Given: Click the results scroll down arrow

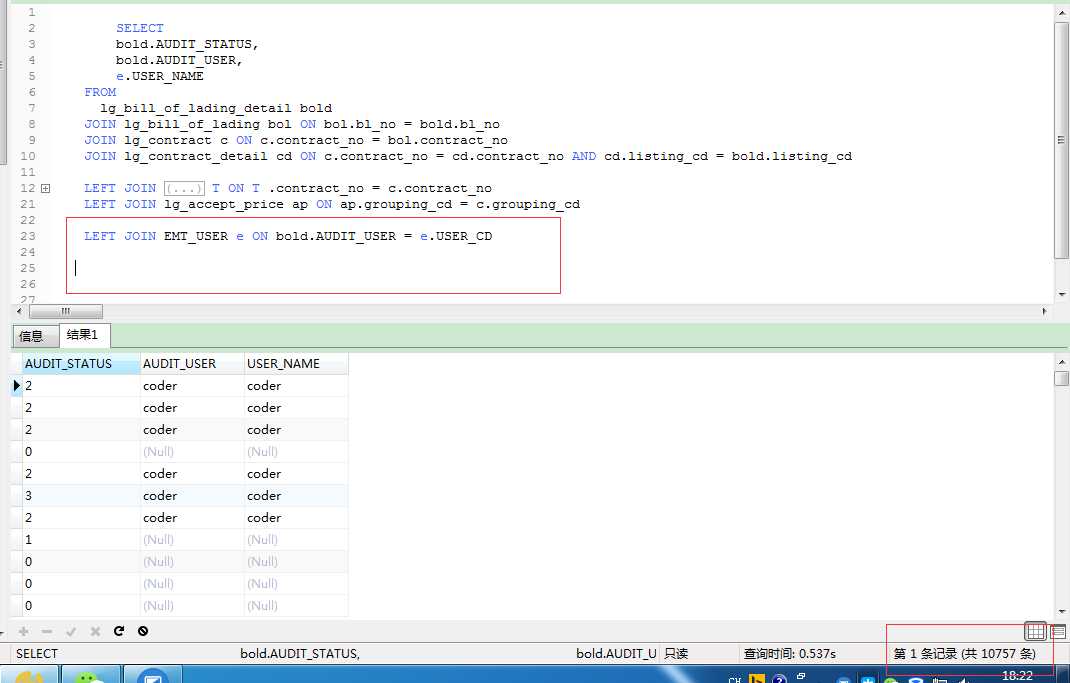Looking at the screenshot, I should pos(1061,612).
